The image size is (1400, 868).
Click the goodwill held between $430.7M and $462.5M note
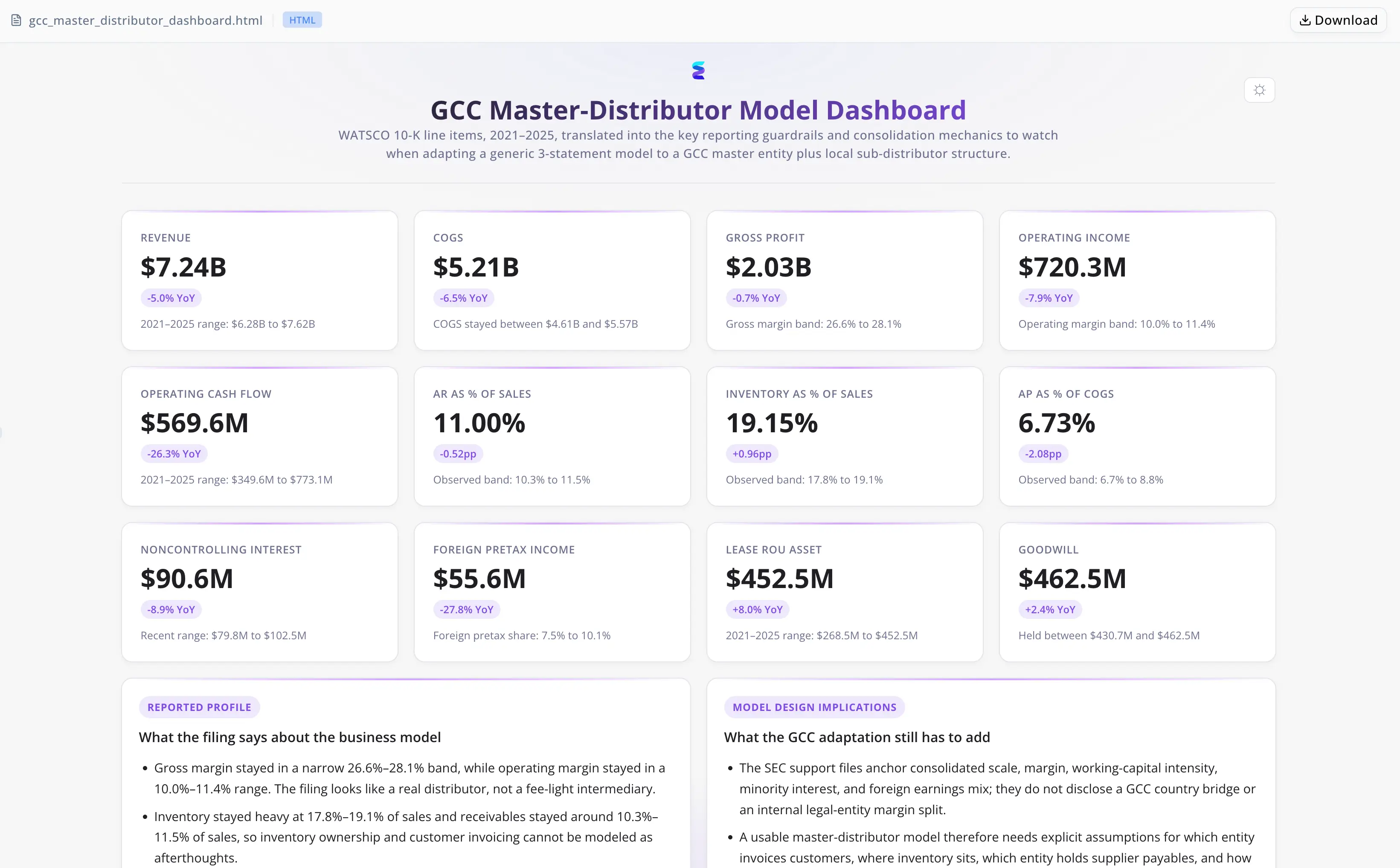(x=1109, y=635)
